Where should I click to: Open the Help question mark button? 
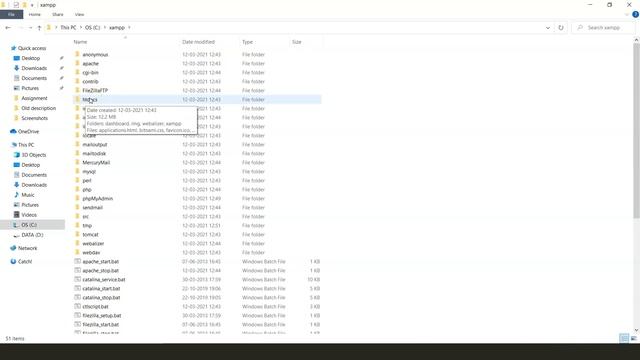pos(636,14)
